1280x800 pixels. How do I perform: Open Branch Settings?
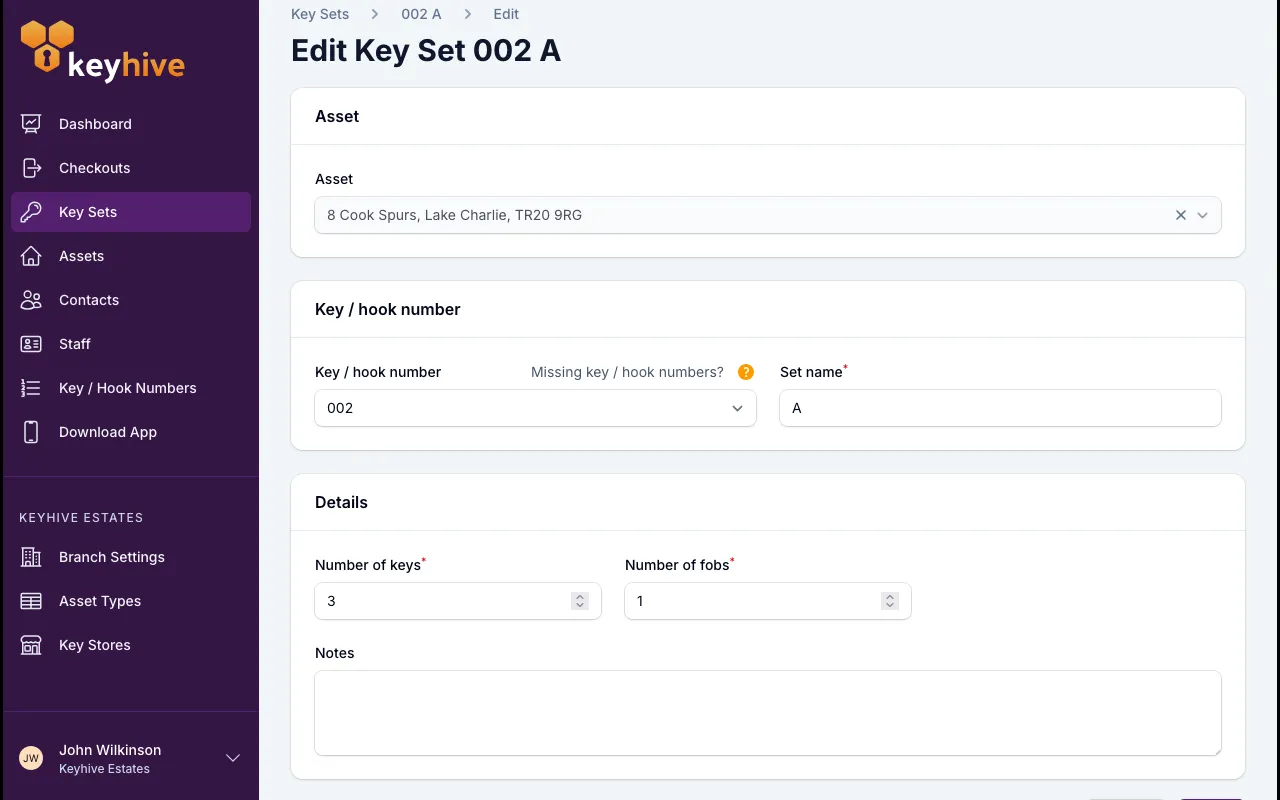pos(131,557)
